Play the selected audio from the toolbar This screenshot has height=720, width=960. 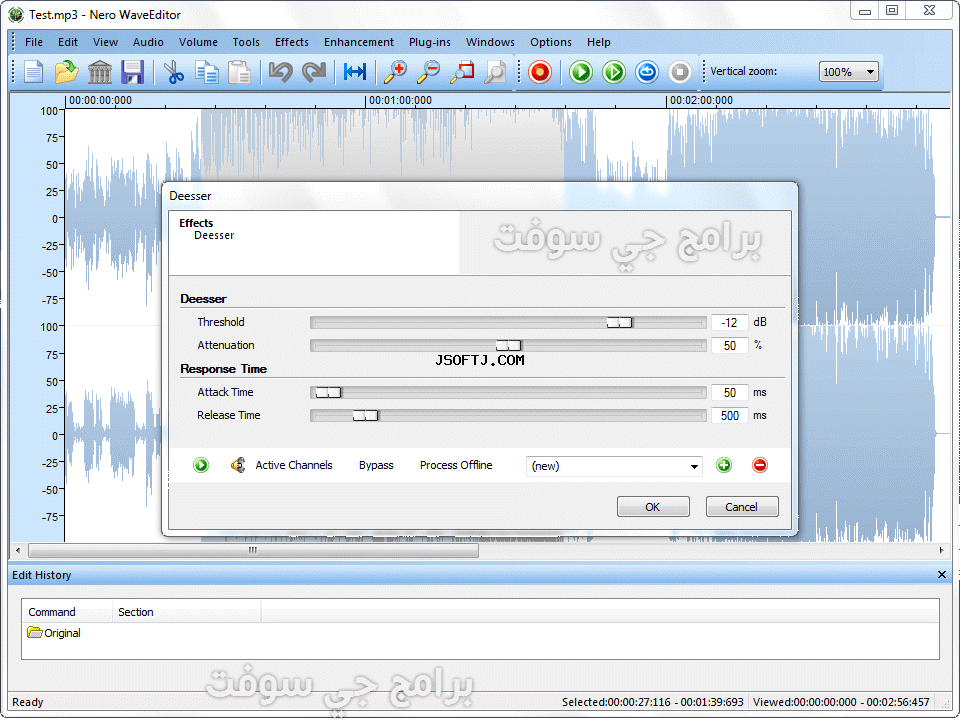click(x=613, y=72)
